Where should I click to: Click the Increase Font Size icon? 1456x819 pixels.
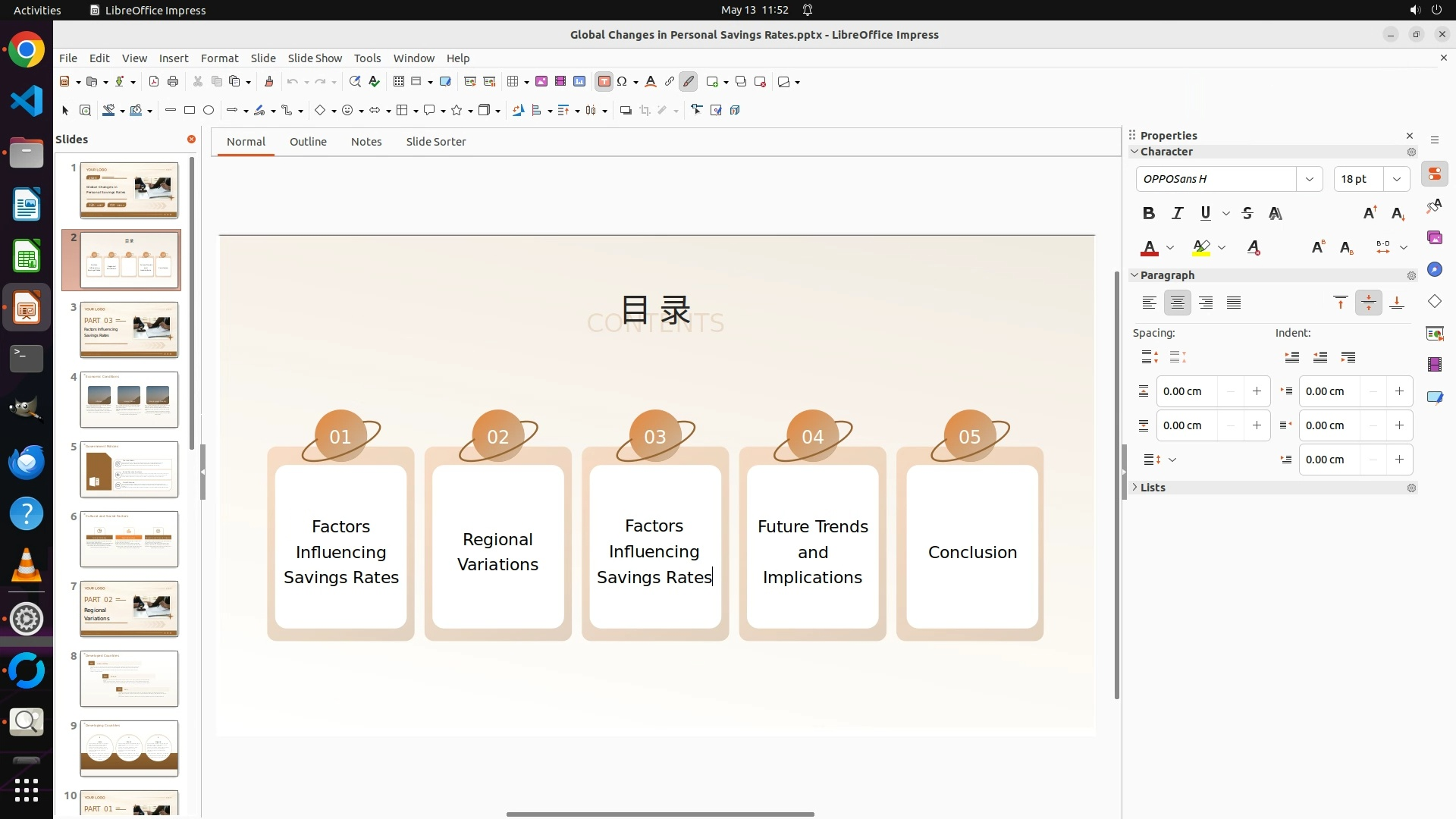(x=1370, y=214)
